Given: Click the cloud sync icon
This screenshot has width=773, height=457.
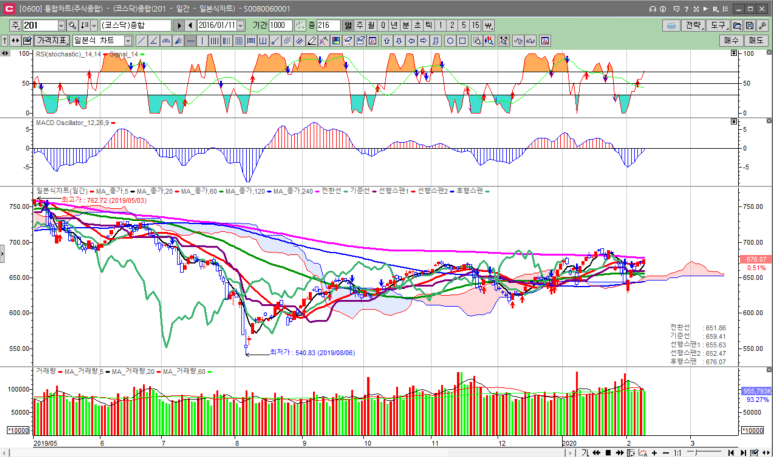Looking at the screenshot, I should (671, 25).
